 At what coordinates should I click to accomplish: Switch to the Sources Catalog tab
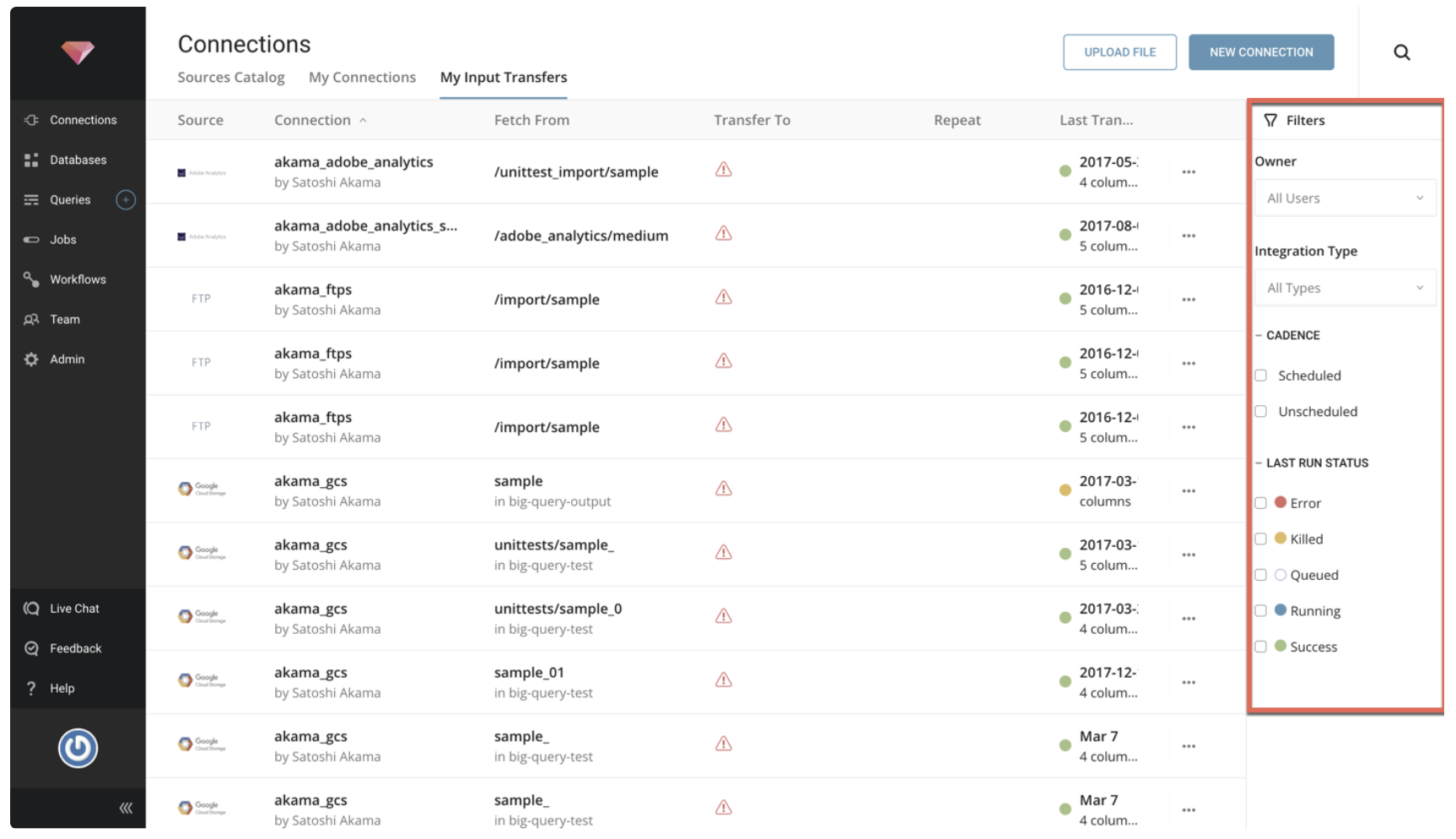coord(230,78)
